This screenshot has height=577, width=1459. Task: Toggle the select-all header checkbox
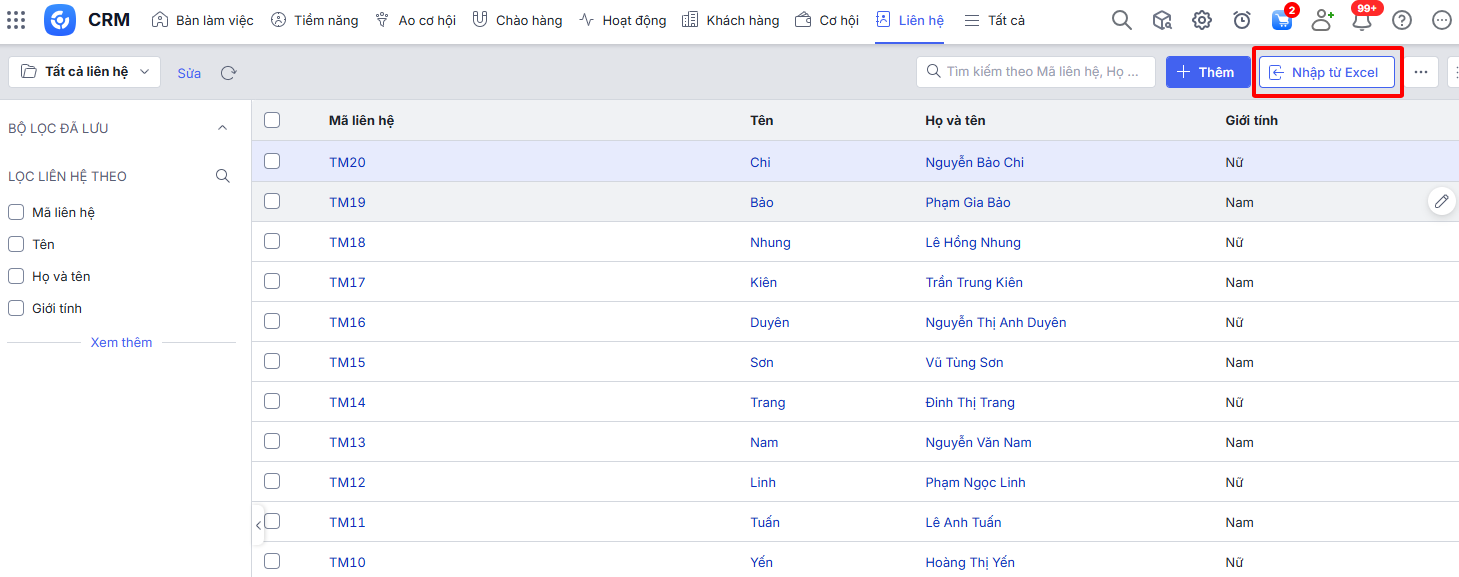(x=272, y=120)
